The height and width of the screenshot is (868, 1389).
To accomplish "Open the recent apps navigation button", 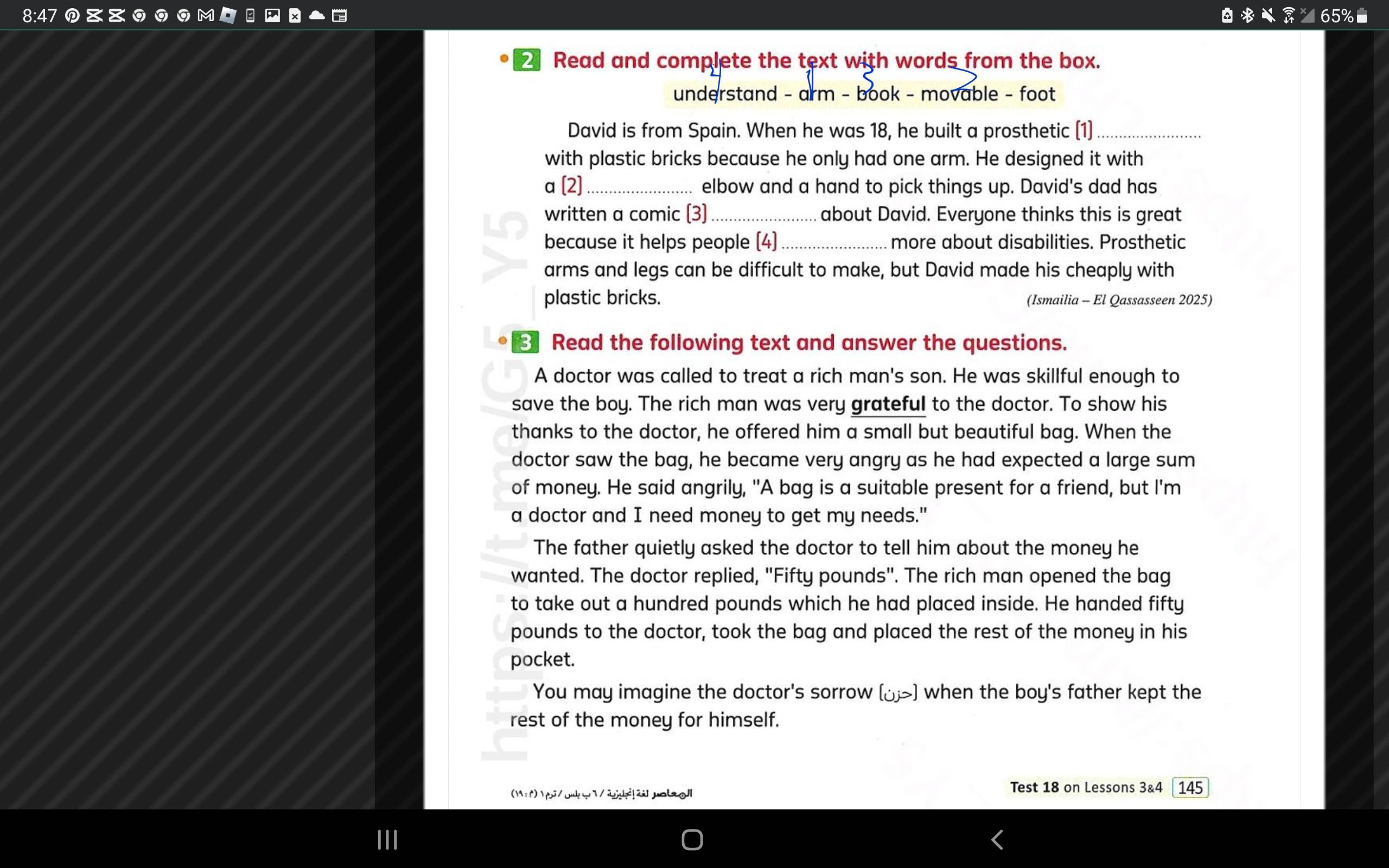I will [x=387, y=840].
